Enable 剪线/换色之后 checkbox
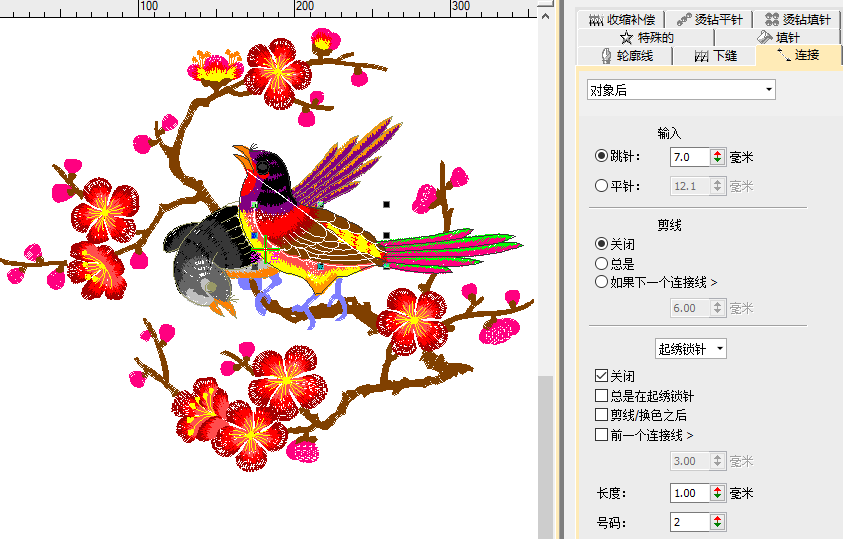The width and height of the screenshot is (843, 539). pos(601,415)
